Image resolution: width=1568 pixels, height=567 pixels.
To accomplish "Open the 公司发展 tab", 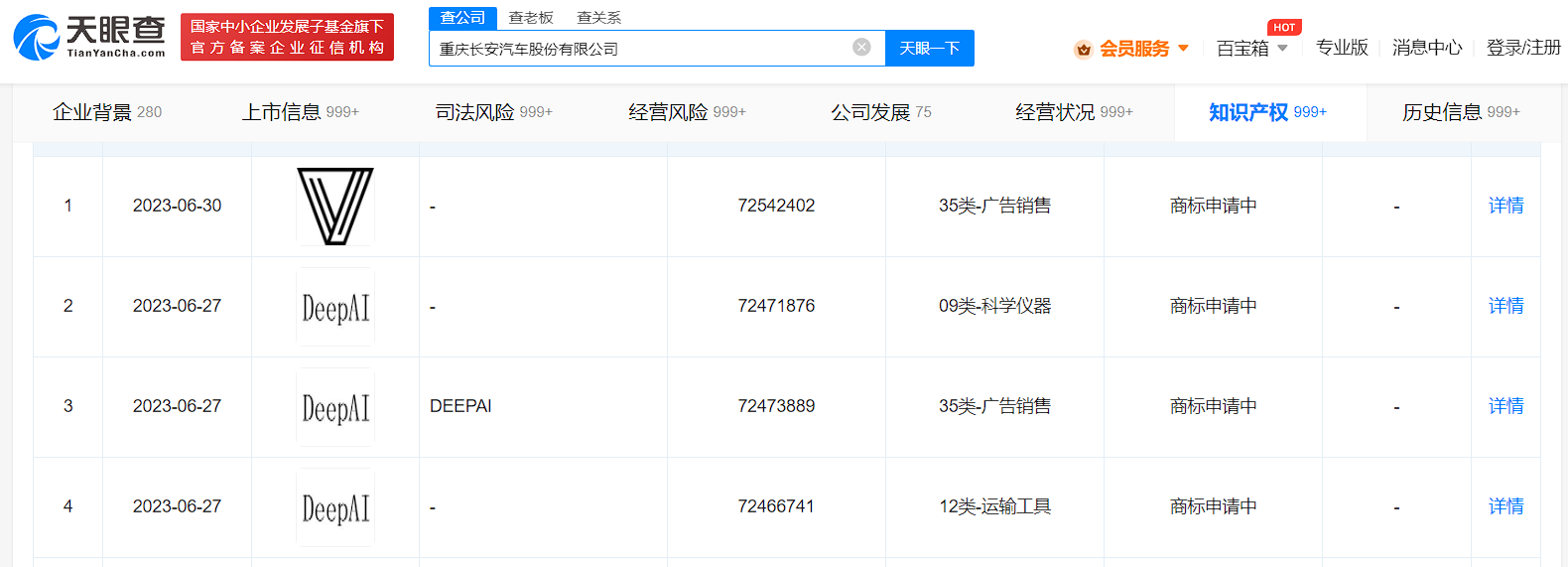I will click(x=881, y=112).
